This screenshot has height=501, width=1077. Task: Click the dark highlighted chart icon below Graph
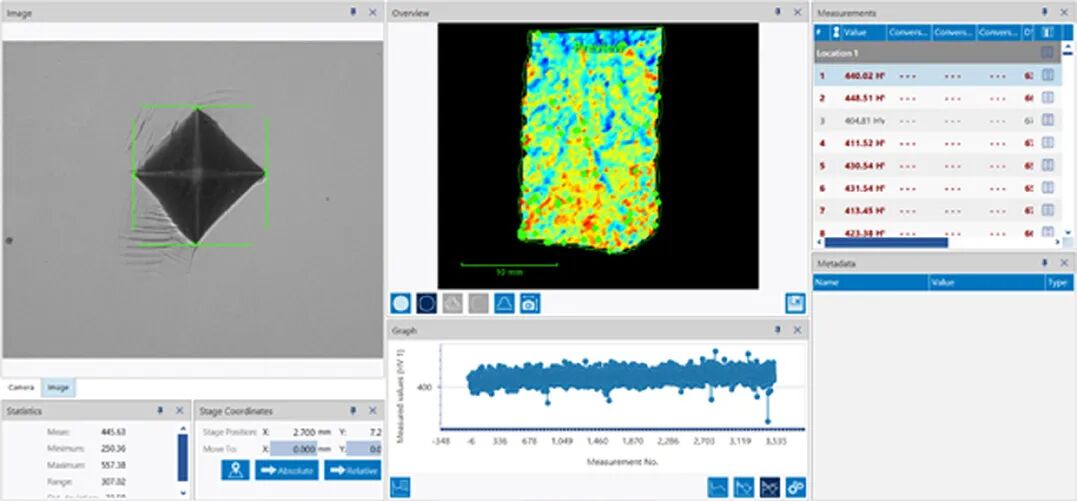pyautogui.click(x=770, y=487)
